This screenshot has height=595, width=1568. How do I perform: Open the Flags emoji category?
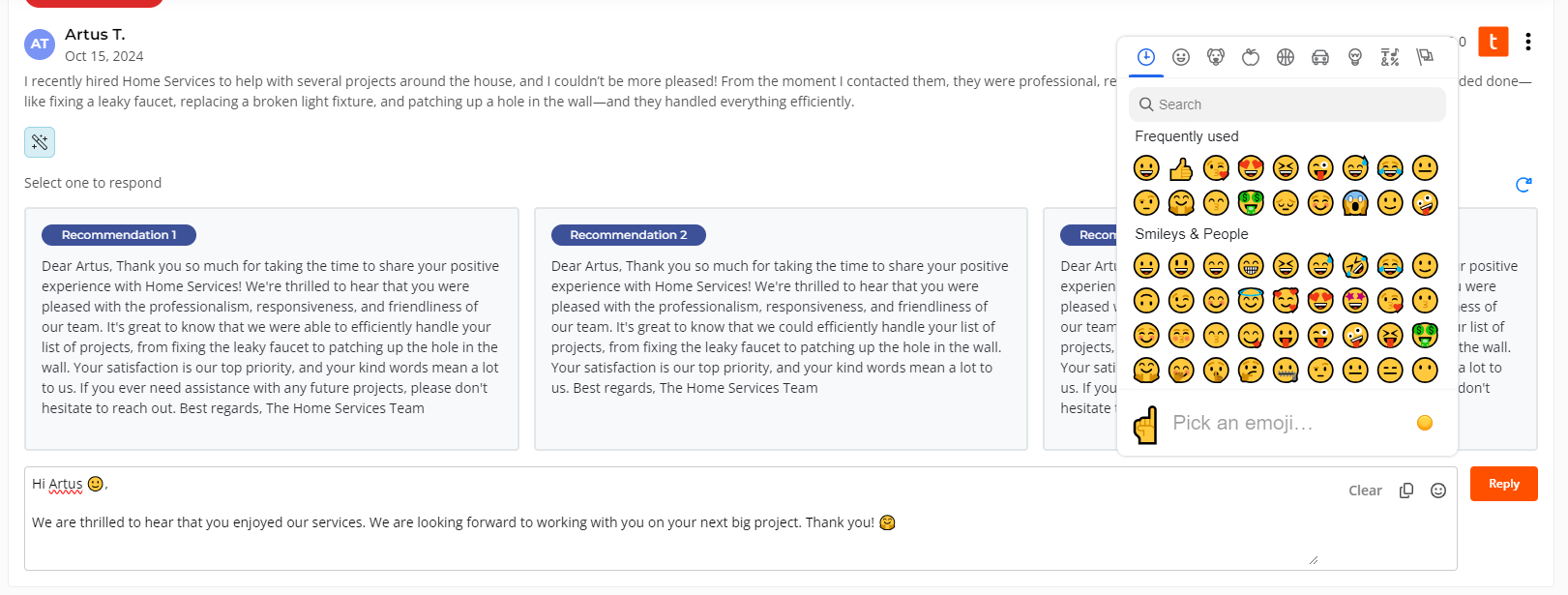[1425, 57]
